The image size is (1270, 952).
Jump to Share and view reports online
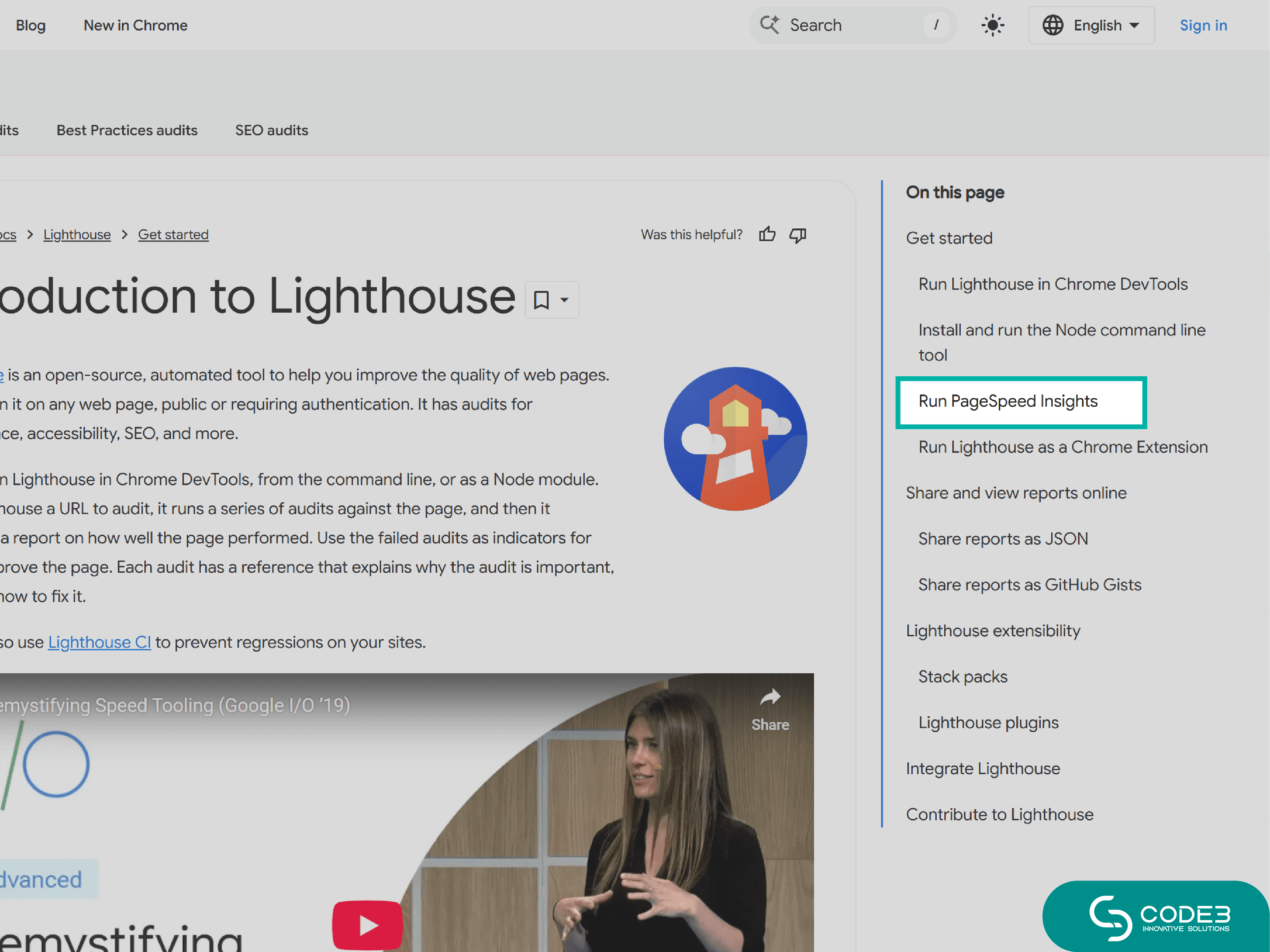[x=1016, y=493]
